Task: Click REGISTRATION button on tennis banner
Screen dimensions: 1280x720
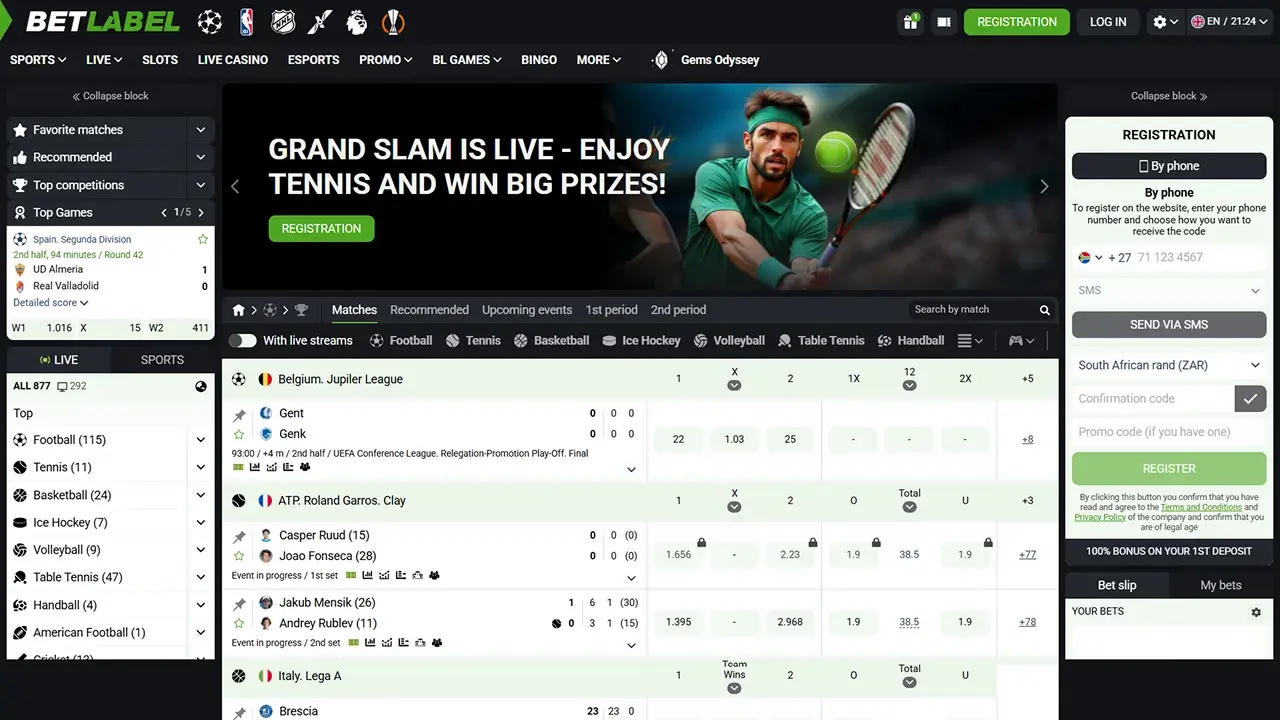Action: click(321, 229)
